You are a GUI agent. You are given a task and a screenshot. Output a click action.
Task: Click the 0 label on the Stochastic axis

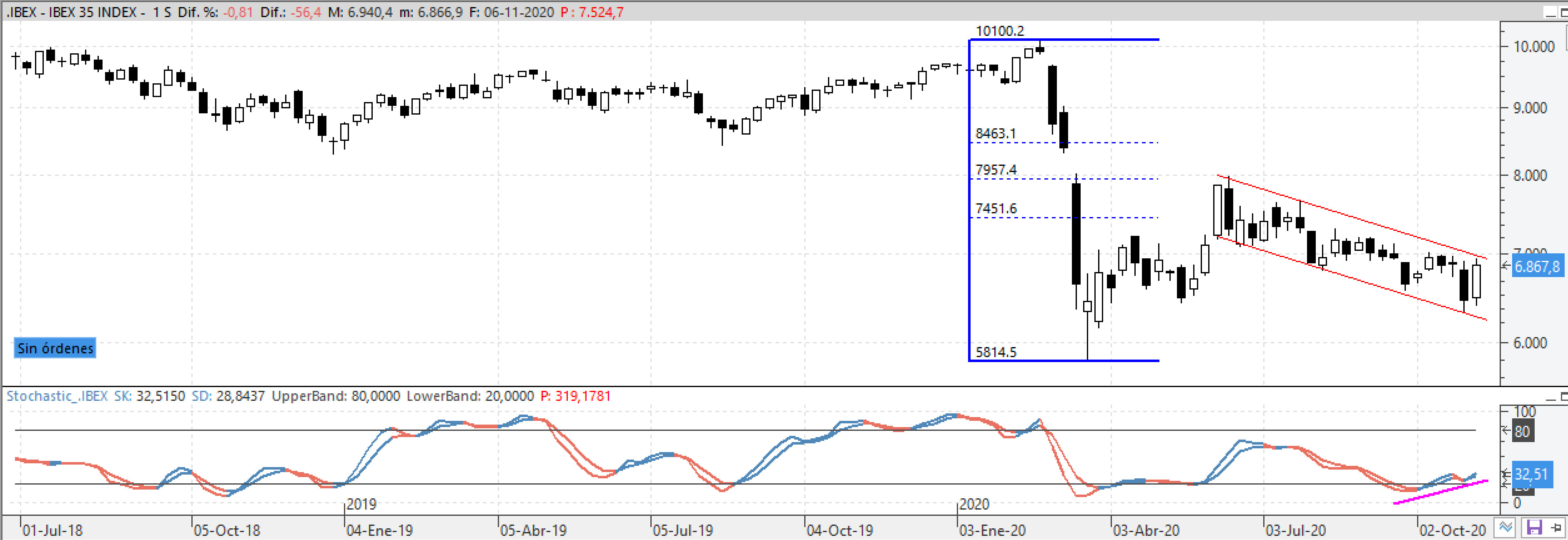[x=1517, y=503]
